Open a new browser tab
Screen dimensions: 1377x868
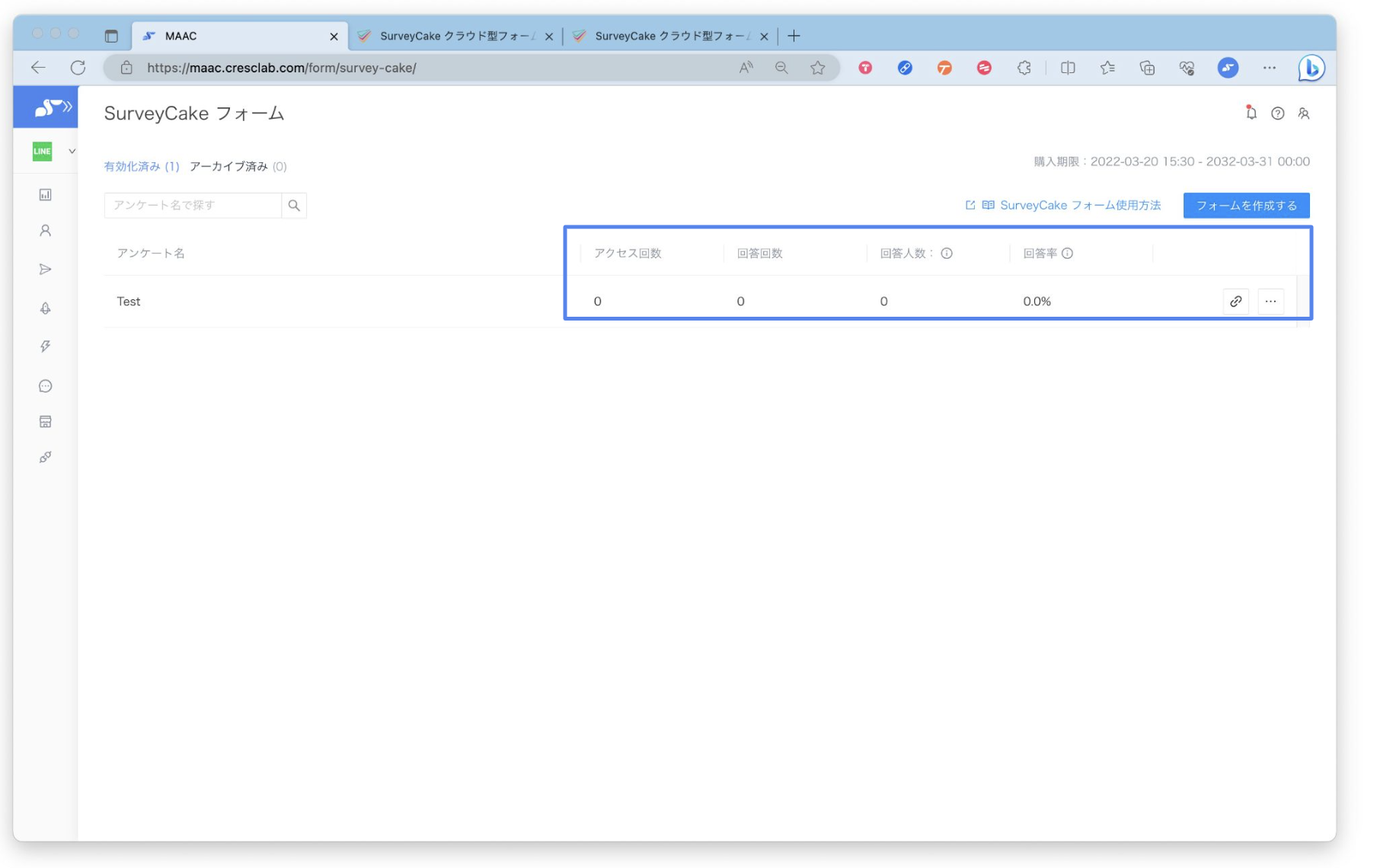794,36
